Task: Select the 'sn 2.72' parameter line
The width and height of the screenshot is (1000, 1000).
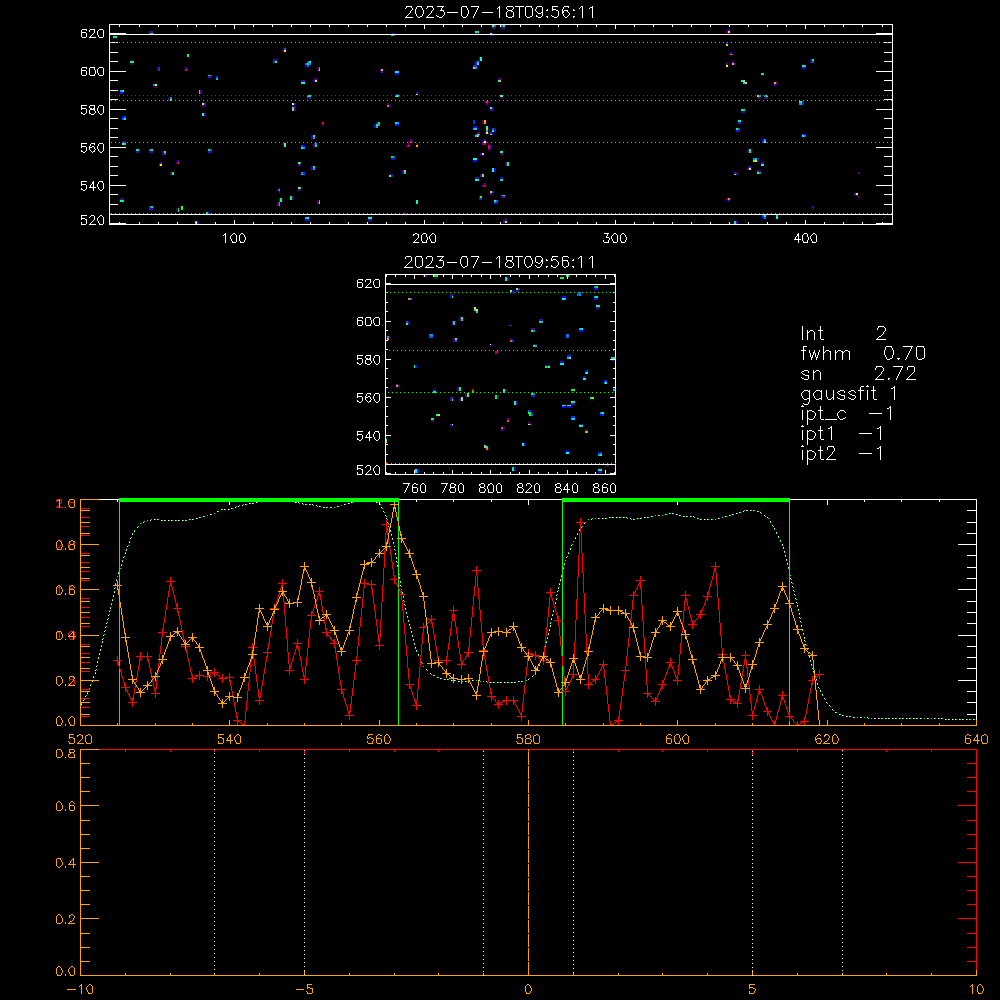Action: [858, 373]
